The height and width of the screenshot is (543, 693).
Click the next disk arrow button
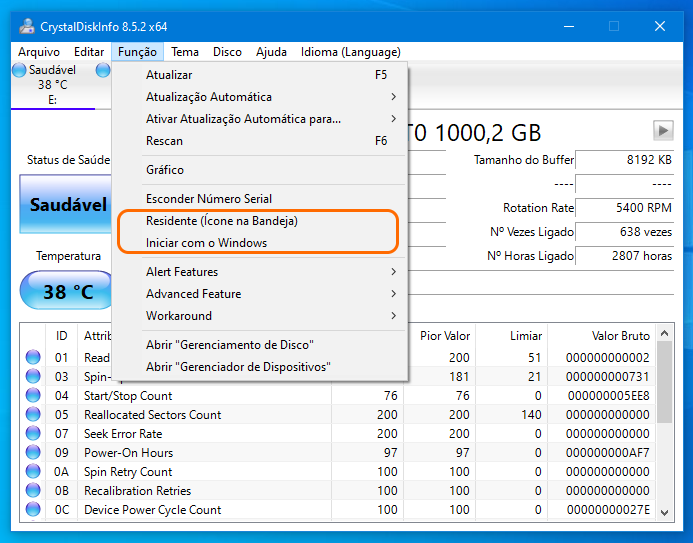(663, 130)
